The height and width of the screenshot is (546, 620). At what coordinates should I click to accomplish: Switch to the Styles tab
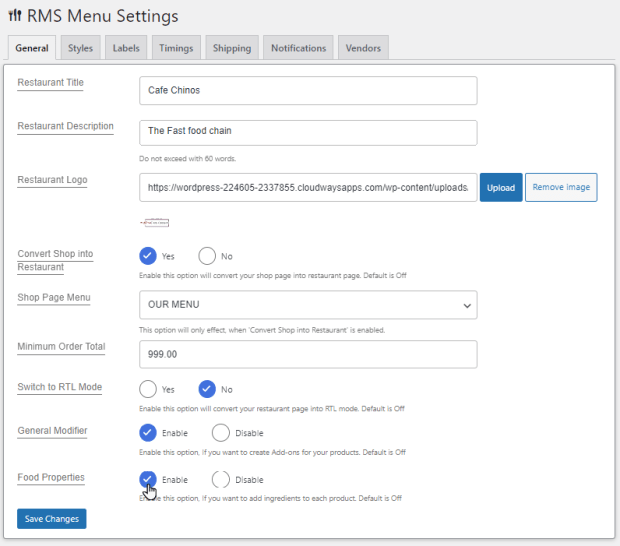tap(80, 48)
